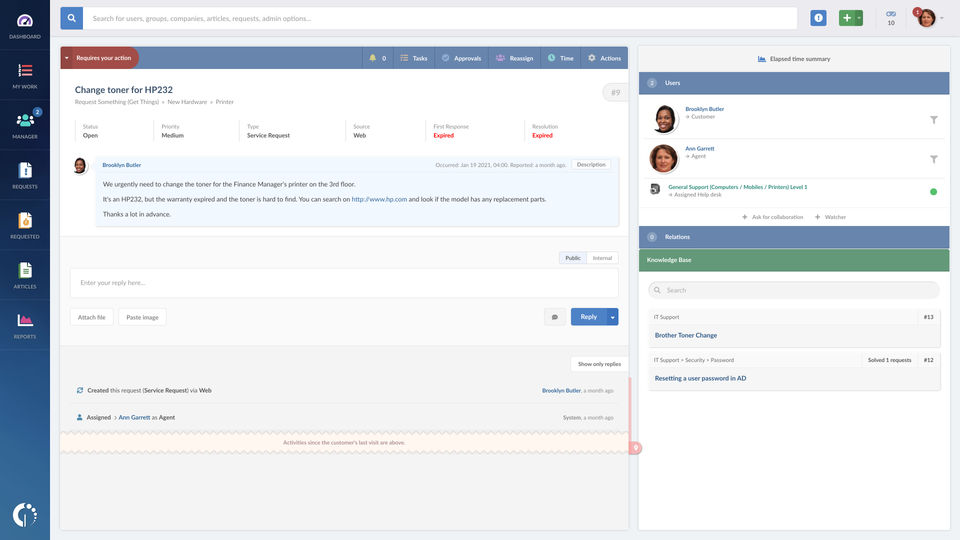Open the Dashboard sidebar icon
The height and width of the screenshot is (540, 960).
click(x=24, y=26)
